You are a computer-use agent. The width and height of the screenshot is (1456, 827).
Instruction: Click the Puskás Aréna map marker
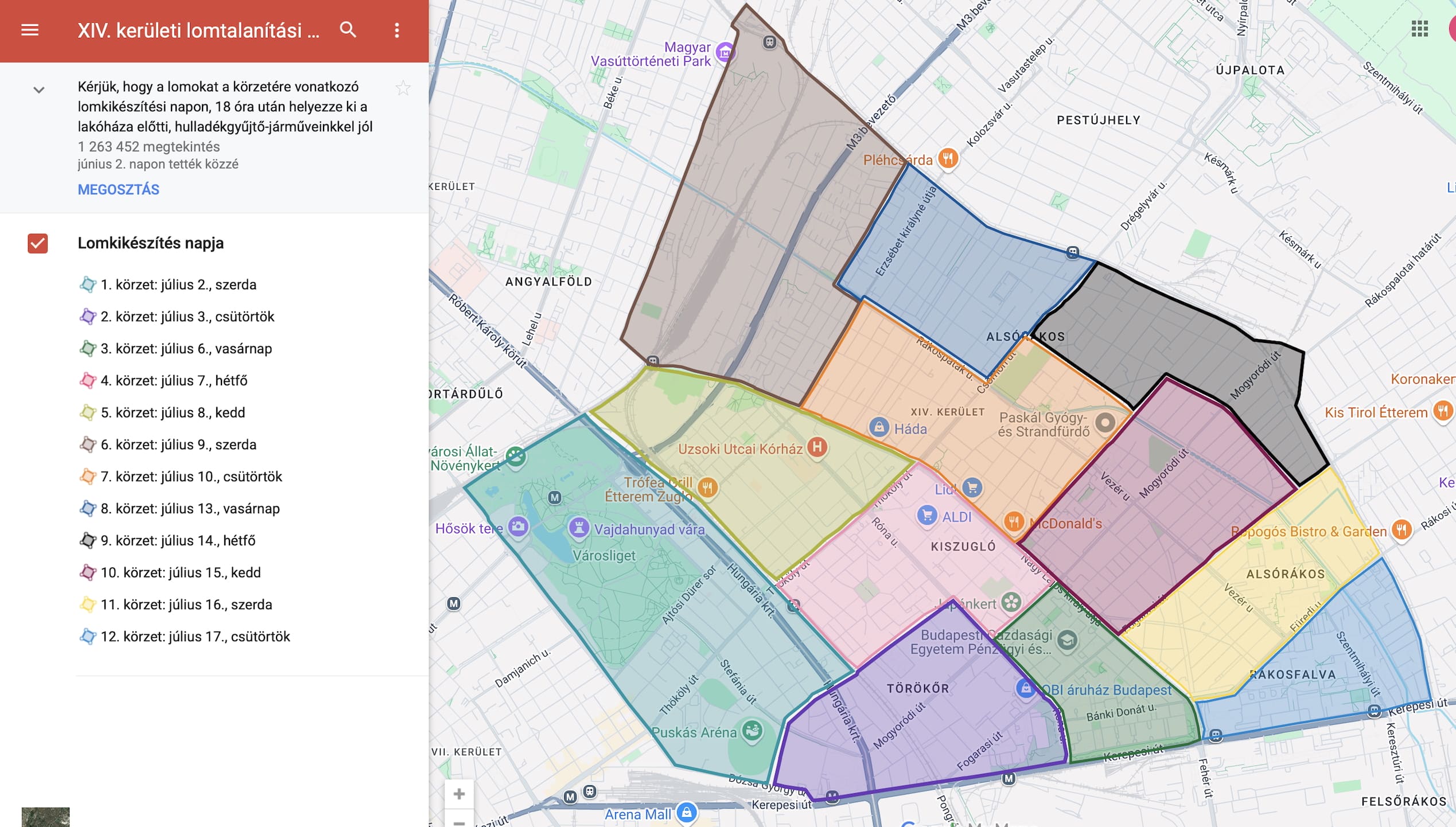[x=752, y=731]
